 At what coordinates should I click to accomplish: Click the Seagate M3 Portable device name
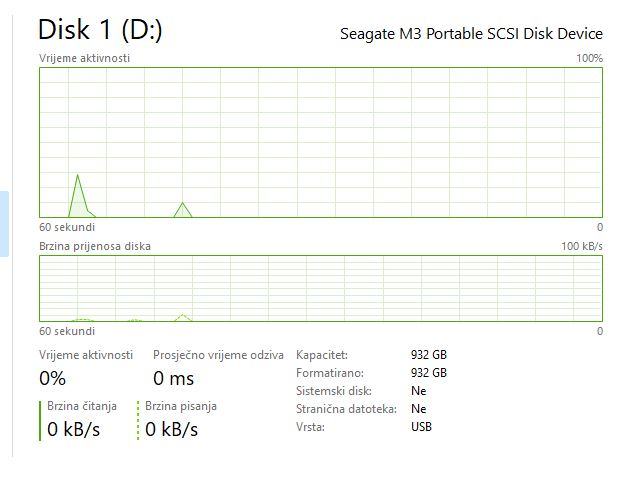[472, 34]
